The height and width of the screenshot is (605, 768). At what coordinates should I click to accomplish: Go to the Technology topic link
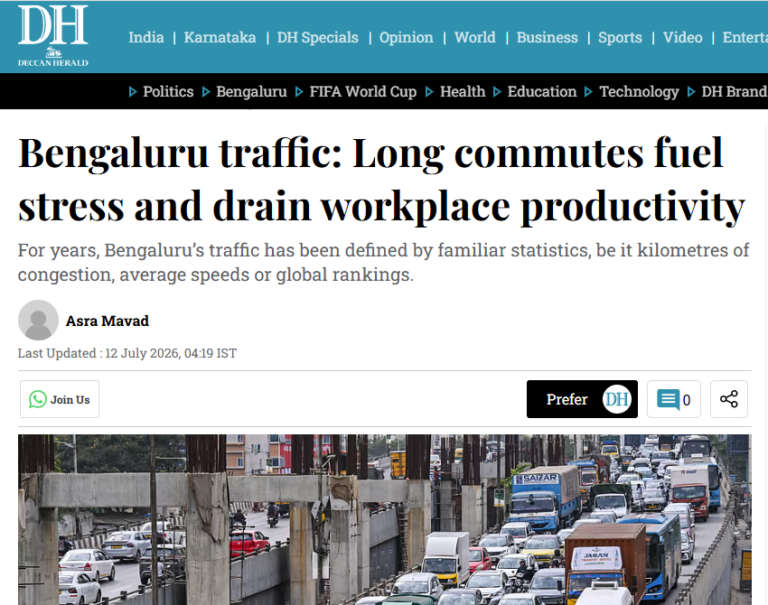coord(639,92)
